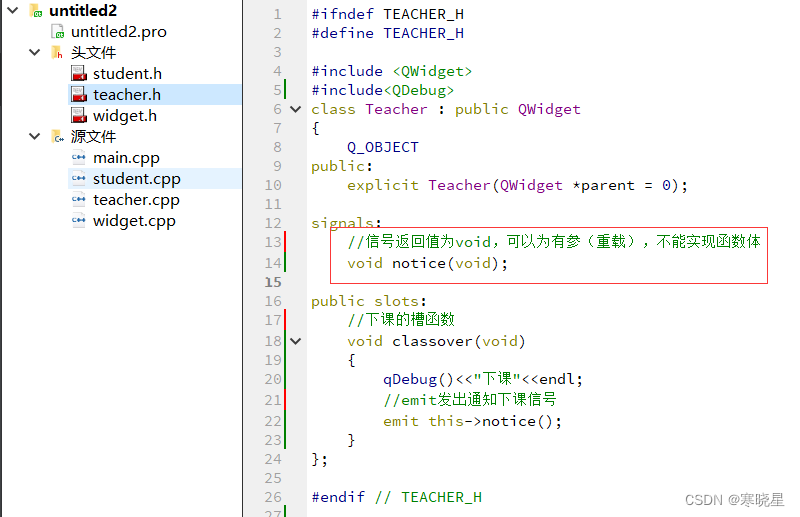Viewport: 800px width, 517px height.
Task: Click line number 10 in the gutter
Action: 273,185
